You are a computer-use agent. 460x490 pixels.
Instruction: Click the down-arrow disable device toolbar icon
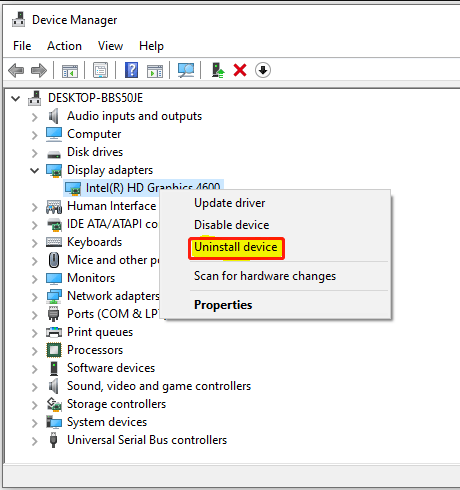click(x=263, y=70)
